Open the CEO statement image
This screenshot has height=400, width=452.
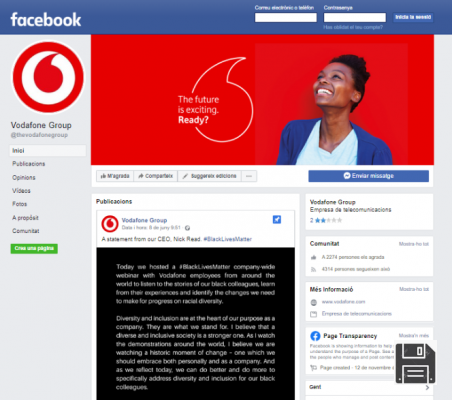(196, 323)
